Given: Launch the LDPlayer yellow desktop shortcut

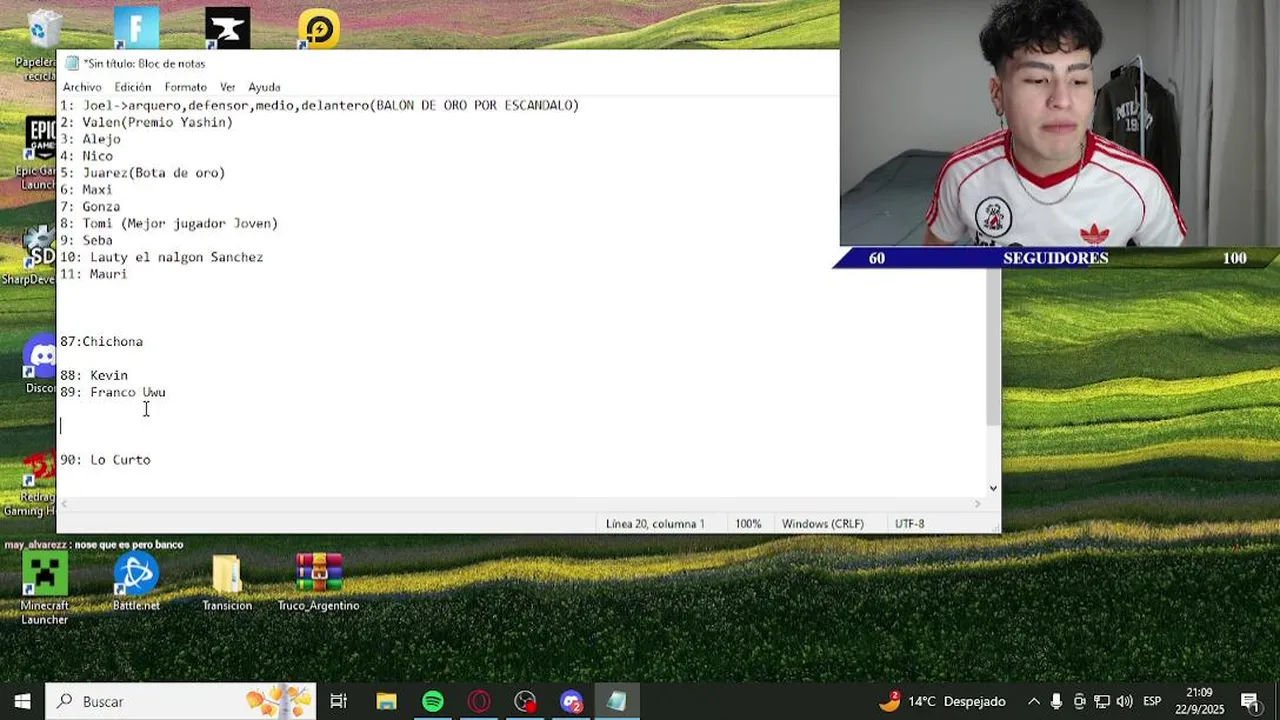Looking at the screenshot, I should pyautogui.click(x=319, y=29).
